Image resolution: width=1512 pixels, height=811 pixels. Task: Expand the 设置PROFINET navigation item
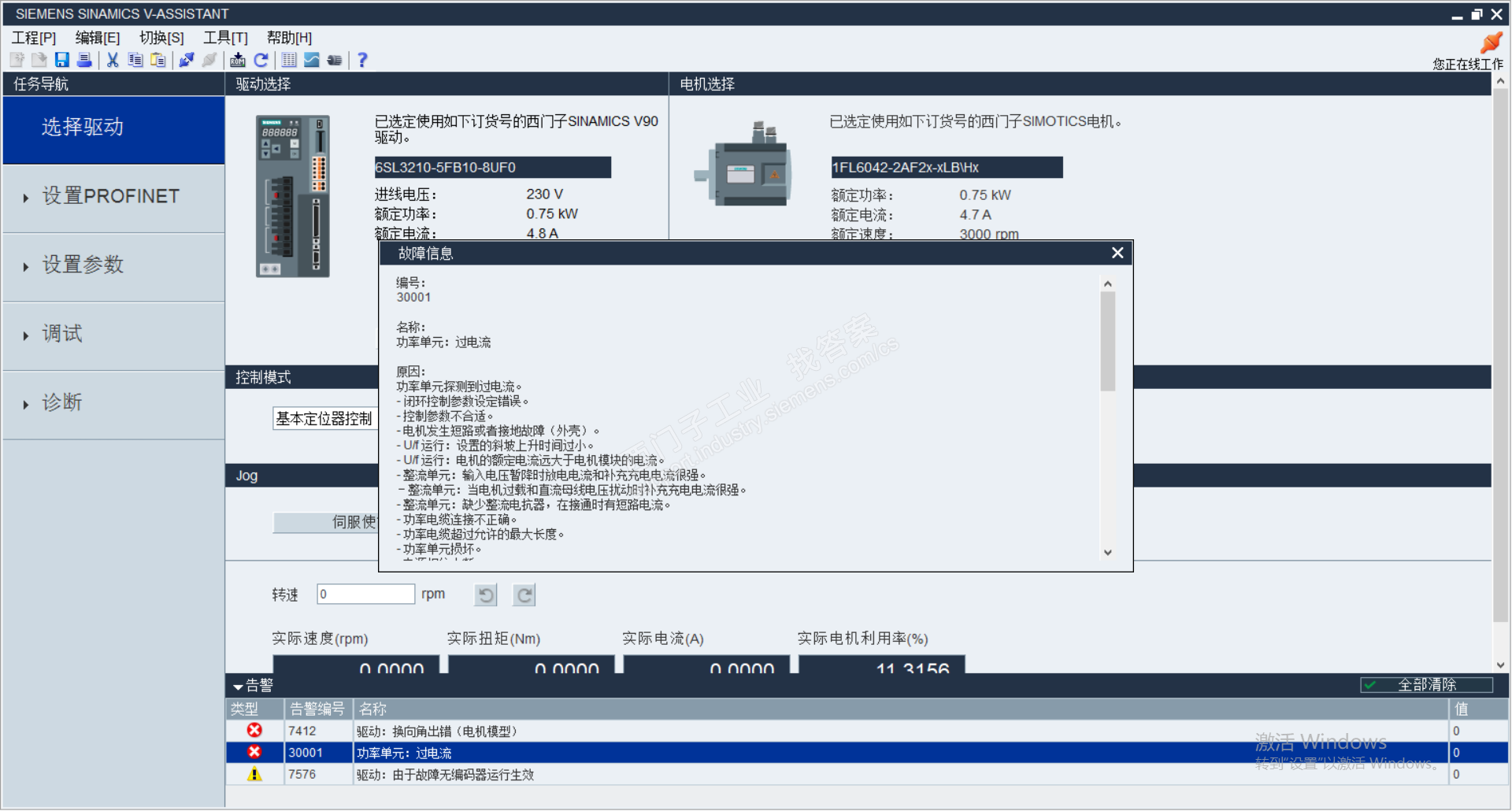(x=113, y=198)
